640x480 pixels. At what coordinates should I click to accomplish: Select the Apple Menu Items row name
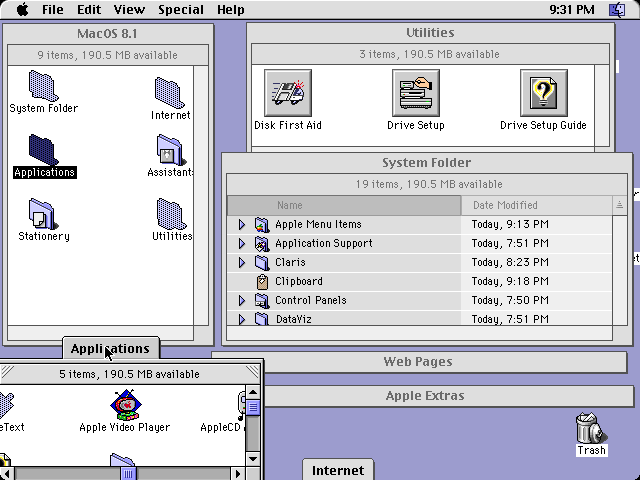click(318, 224)
